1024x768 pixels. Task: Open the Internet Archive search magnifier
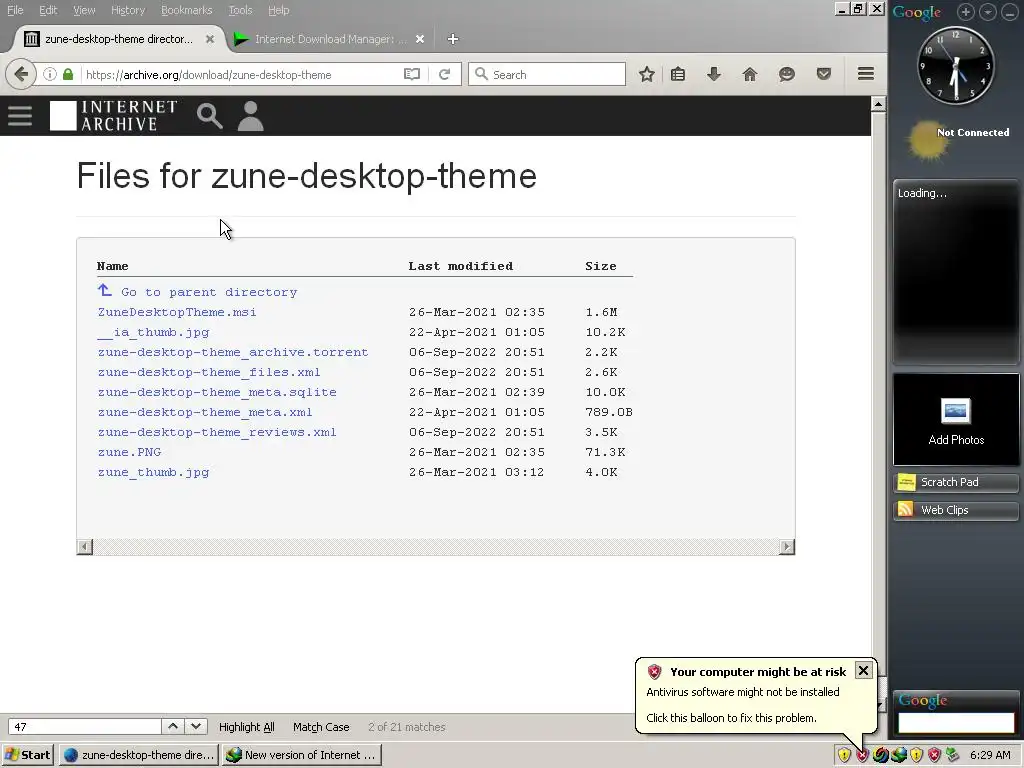[210, 116]
